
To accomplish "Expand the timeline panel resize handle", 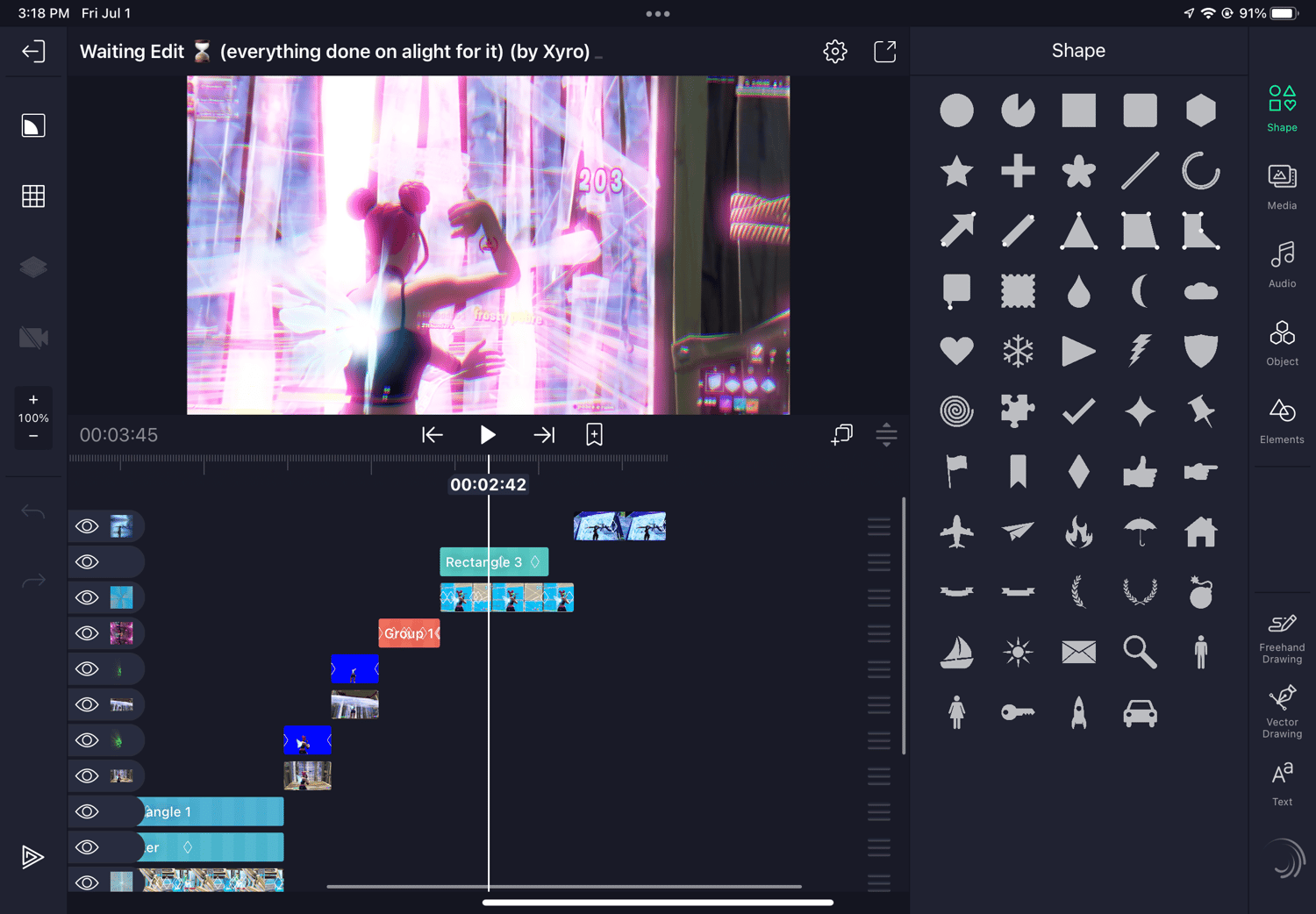I will pyautogui.click(x=886, y=434).
